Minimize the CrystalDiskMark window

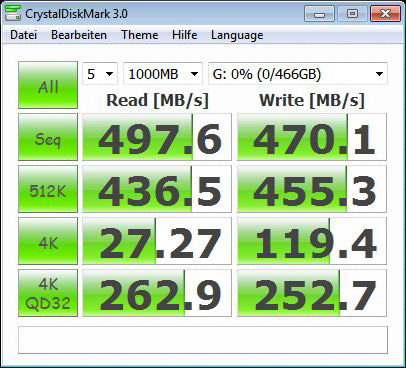319,14
